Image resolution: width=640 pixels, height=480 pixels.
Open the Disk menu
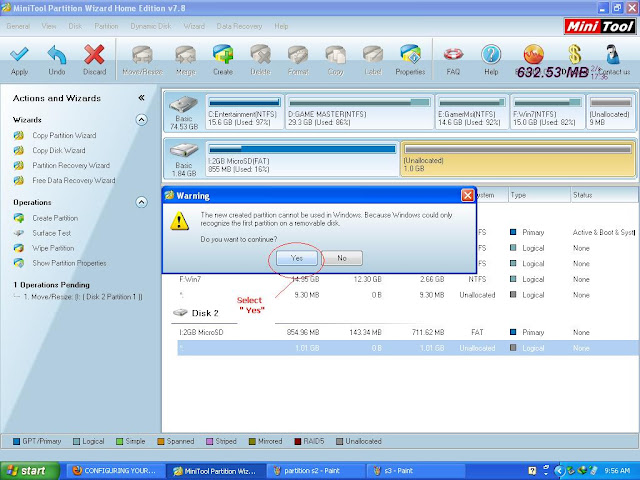click(75, 26)
